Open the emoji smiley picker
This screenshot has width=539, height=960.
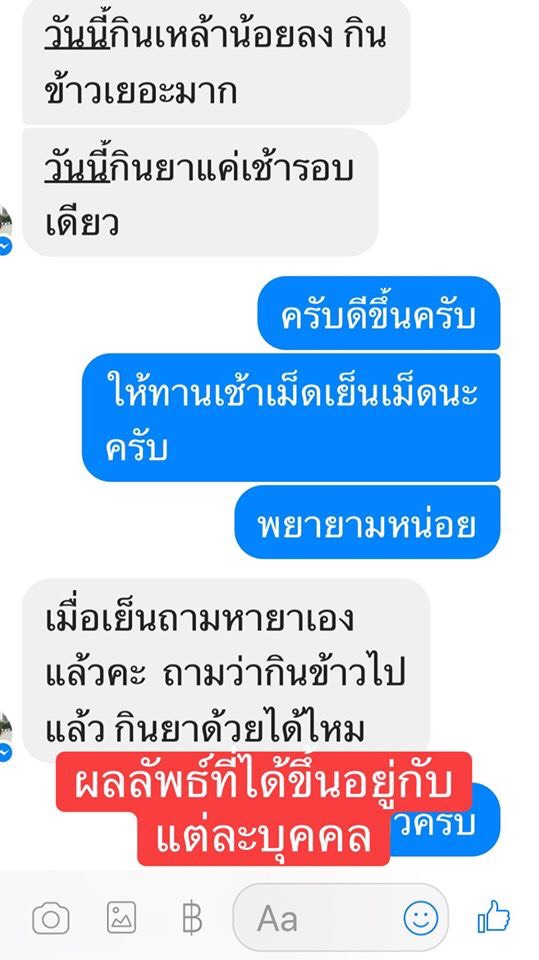coord(421,918)
